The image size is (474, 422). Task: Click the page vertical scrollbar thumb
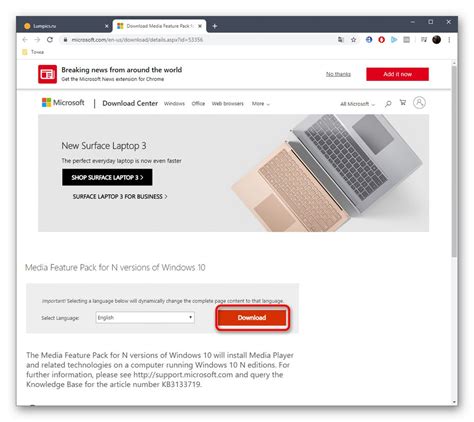454,162
